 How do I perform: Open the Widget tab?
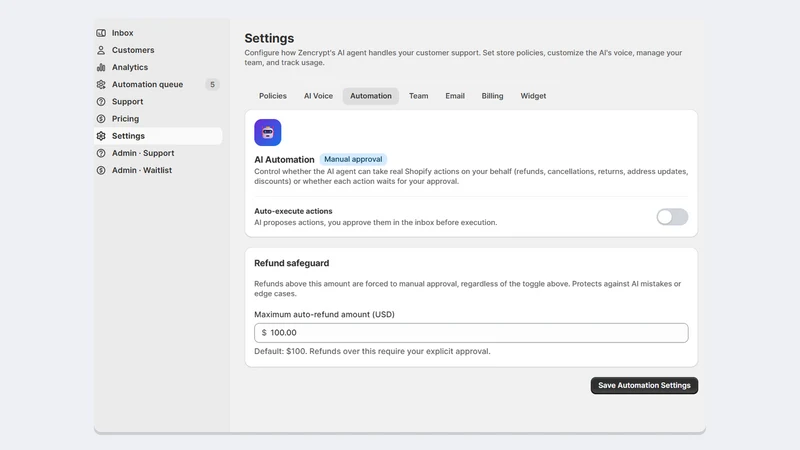coord(533,96)
